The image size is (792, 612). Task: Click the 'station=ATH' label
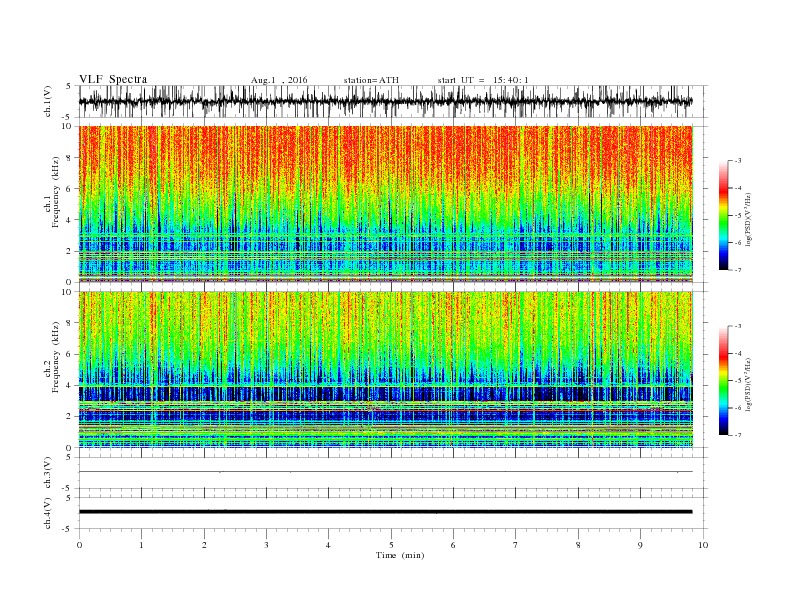coord(371,80)
